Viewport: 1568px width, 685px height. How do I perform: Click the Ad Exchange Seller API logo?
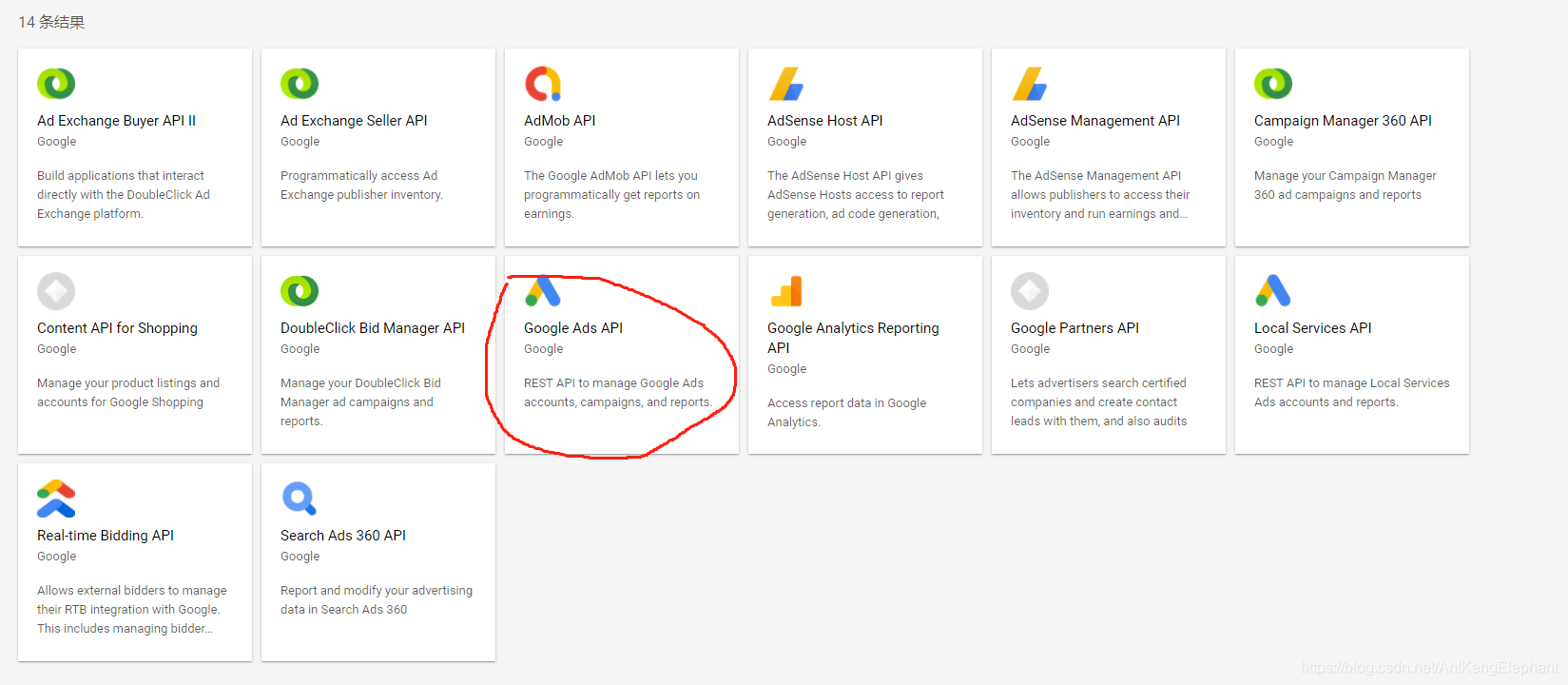[300, 84]
